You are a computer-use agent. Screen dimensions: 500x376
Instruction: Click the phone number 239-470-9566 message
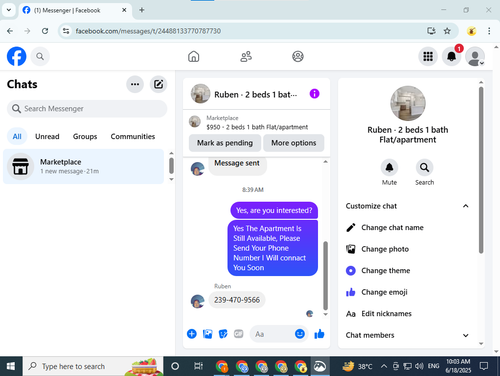pyautogui.click(x=237, y=300)
